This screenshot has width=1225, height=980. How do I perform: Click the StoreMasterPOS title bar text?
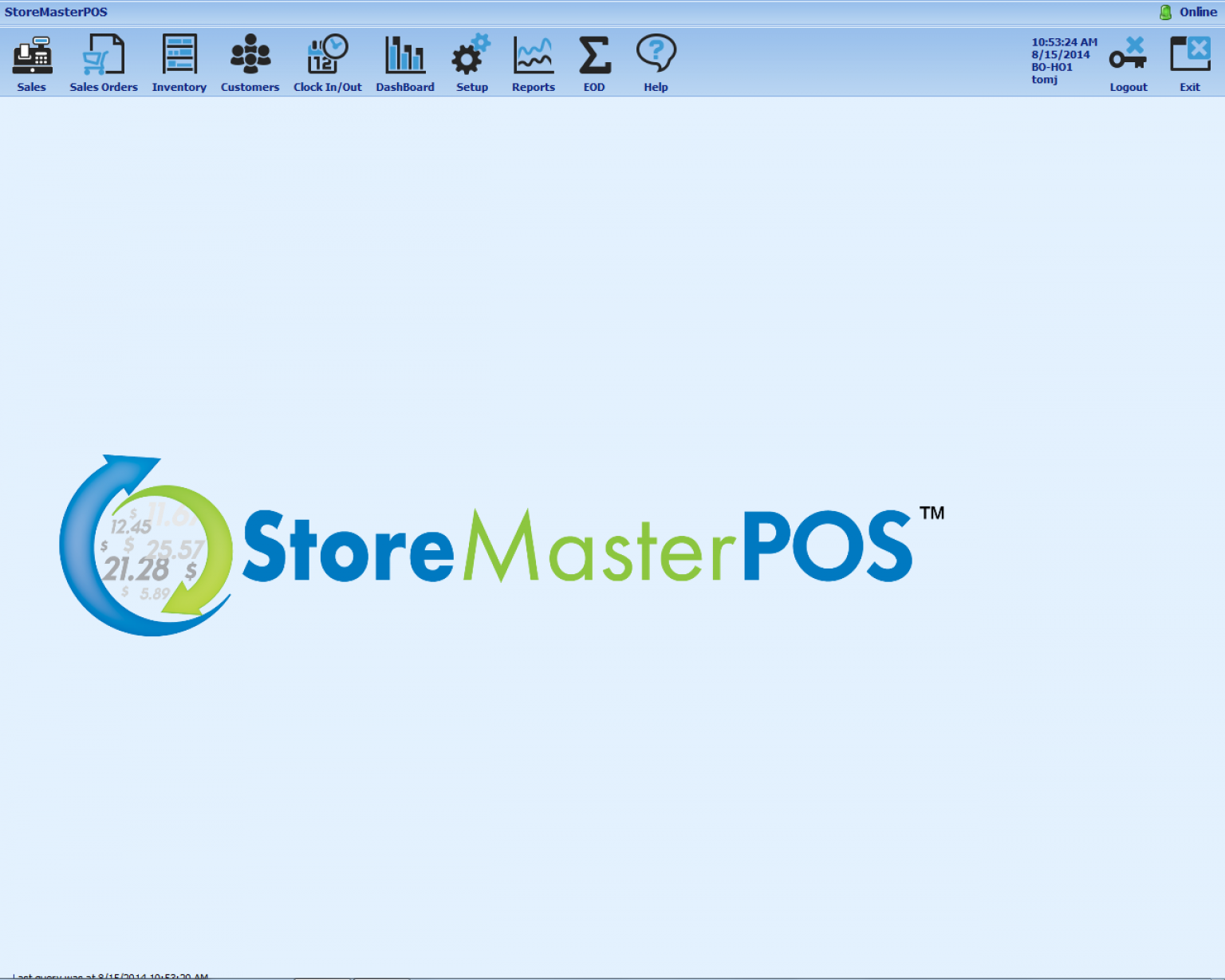56,11
